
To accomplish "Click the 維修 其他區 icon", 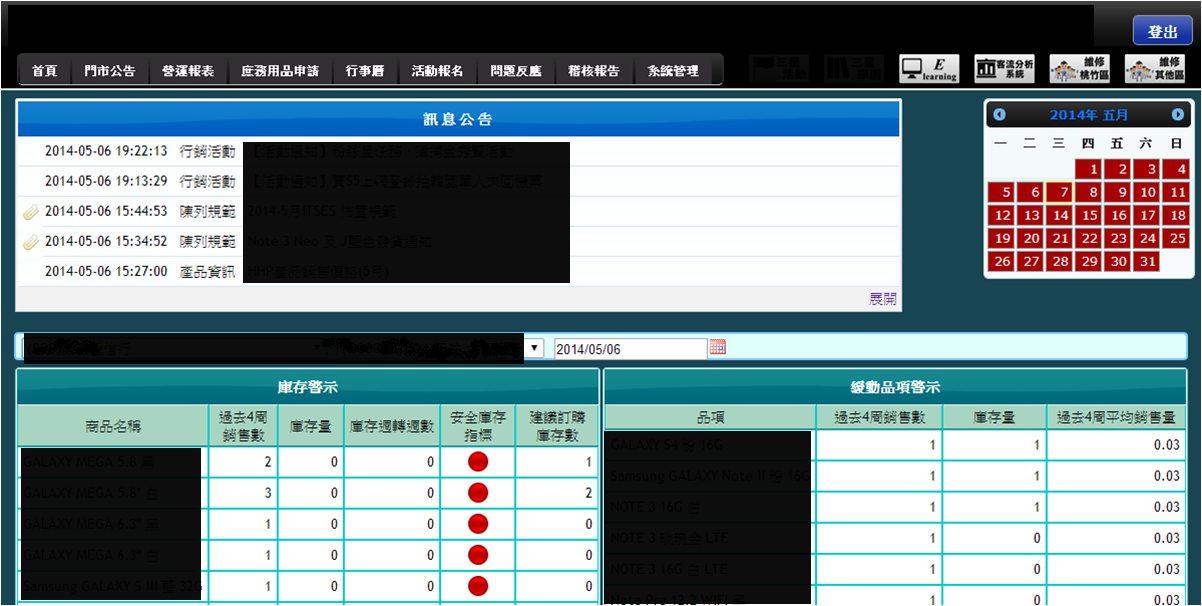I will (1154, 69).
